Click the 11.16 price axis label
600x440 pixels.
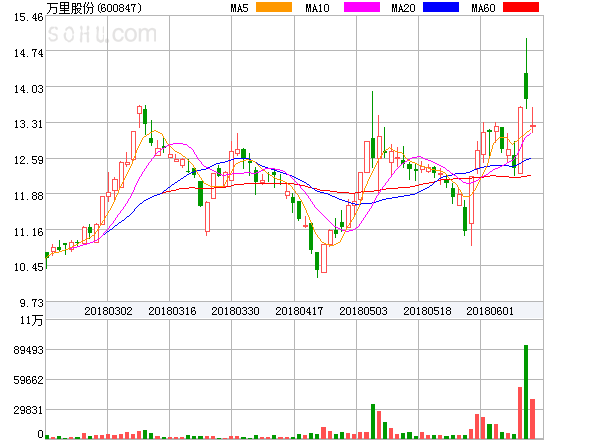coord(29,231)
